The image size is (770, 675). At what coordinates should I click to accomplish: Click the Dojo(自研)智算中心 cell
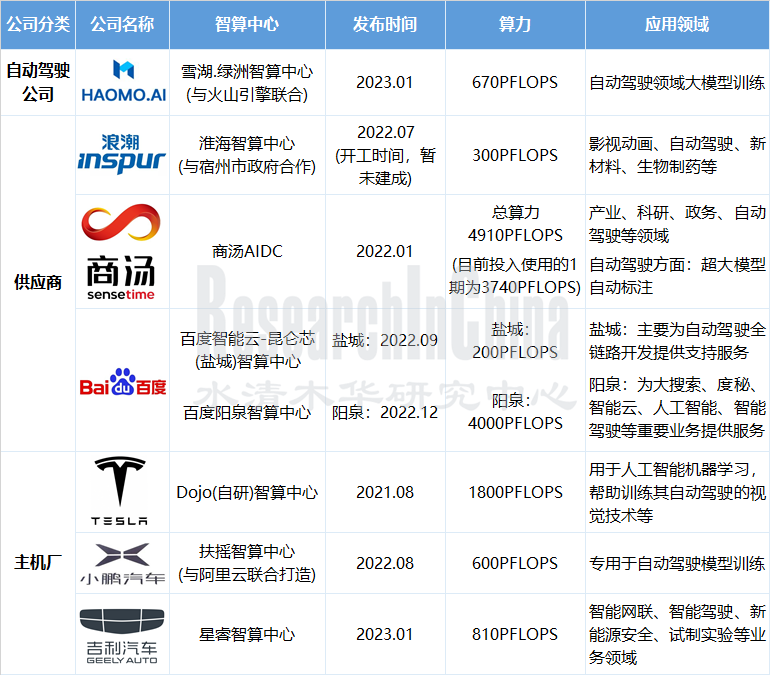[247, 492]
